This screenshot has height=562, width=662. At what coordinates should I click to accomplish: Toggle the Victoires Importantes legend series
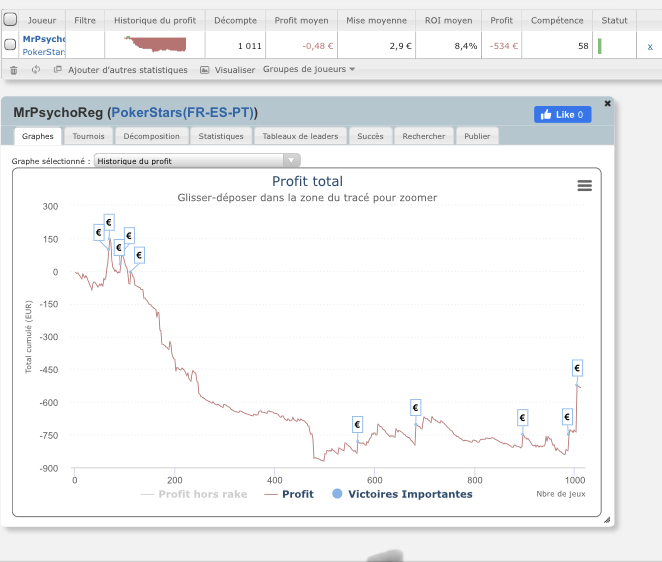click(x=402, y=494)
